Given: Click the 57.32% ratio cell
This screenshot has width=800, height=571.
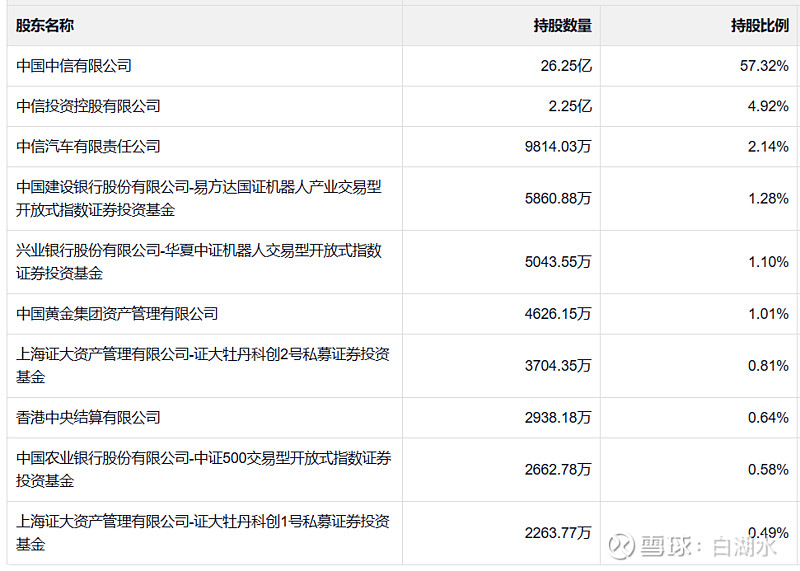Looking at the screenshot, I should pyautogui.click(x=764, y=66).
